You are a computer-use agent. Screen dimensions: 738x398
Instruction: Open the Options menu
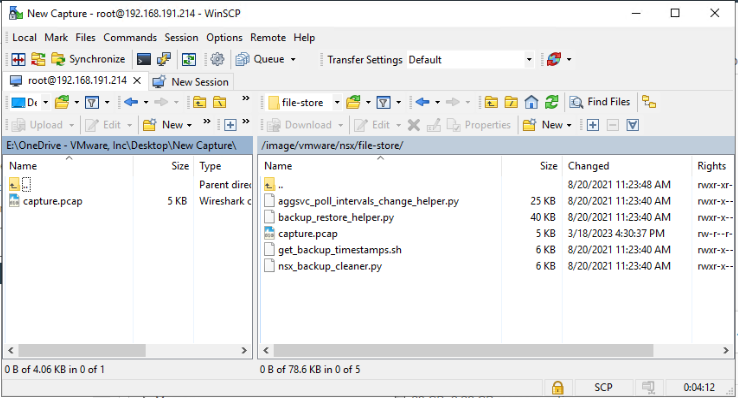224,38
